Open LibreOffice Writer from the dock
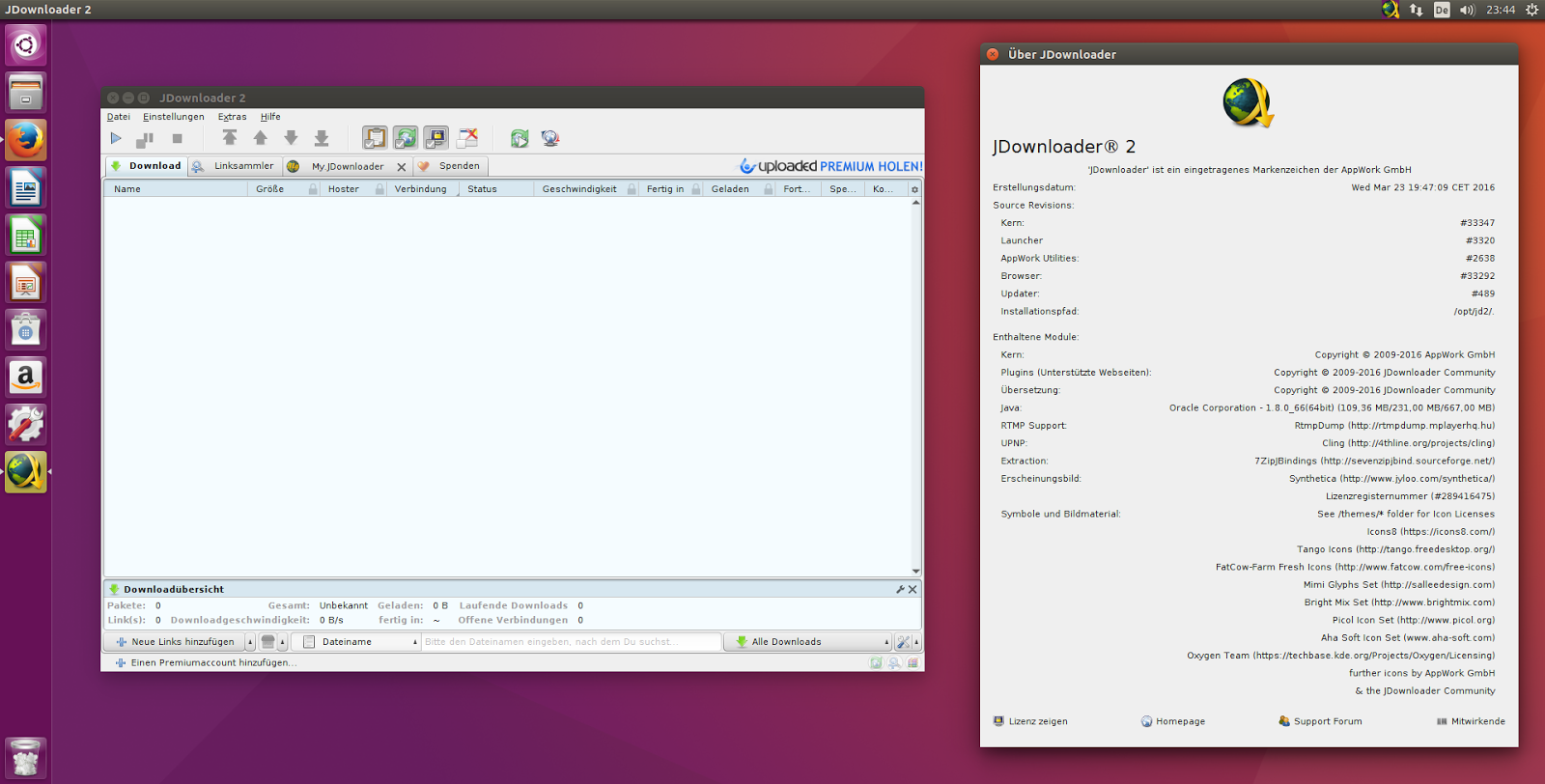Image resolution: width=1545 pixels, height=784 pixels. pos(26,187)
